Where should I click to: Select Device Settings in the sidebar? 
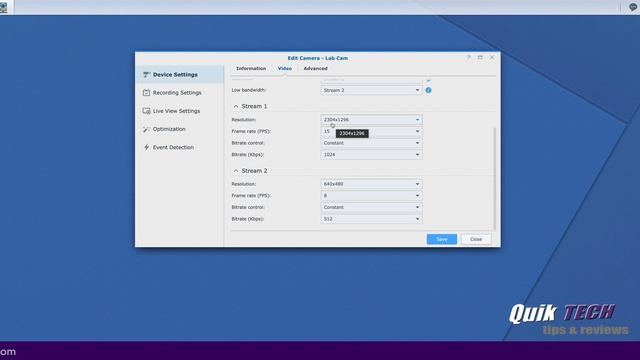tap(179, 75)
